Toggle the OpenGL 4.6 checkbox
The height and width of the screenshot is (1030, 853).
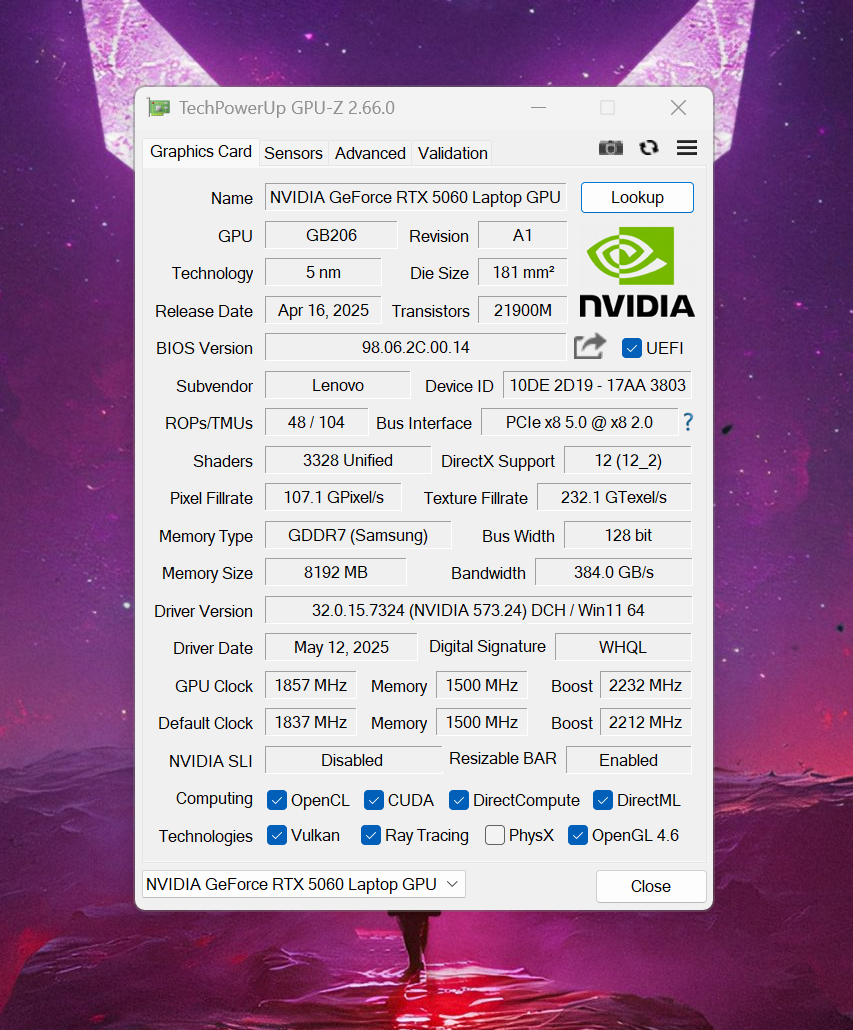tap(578, 836)
